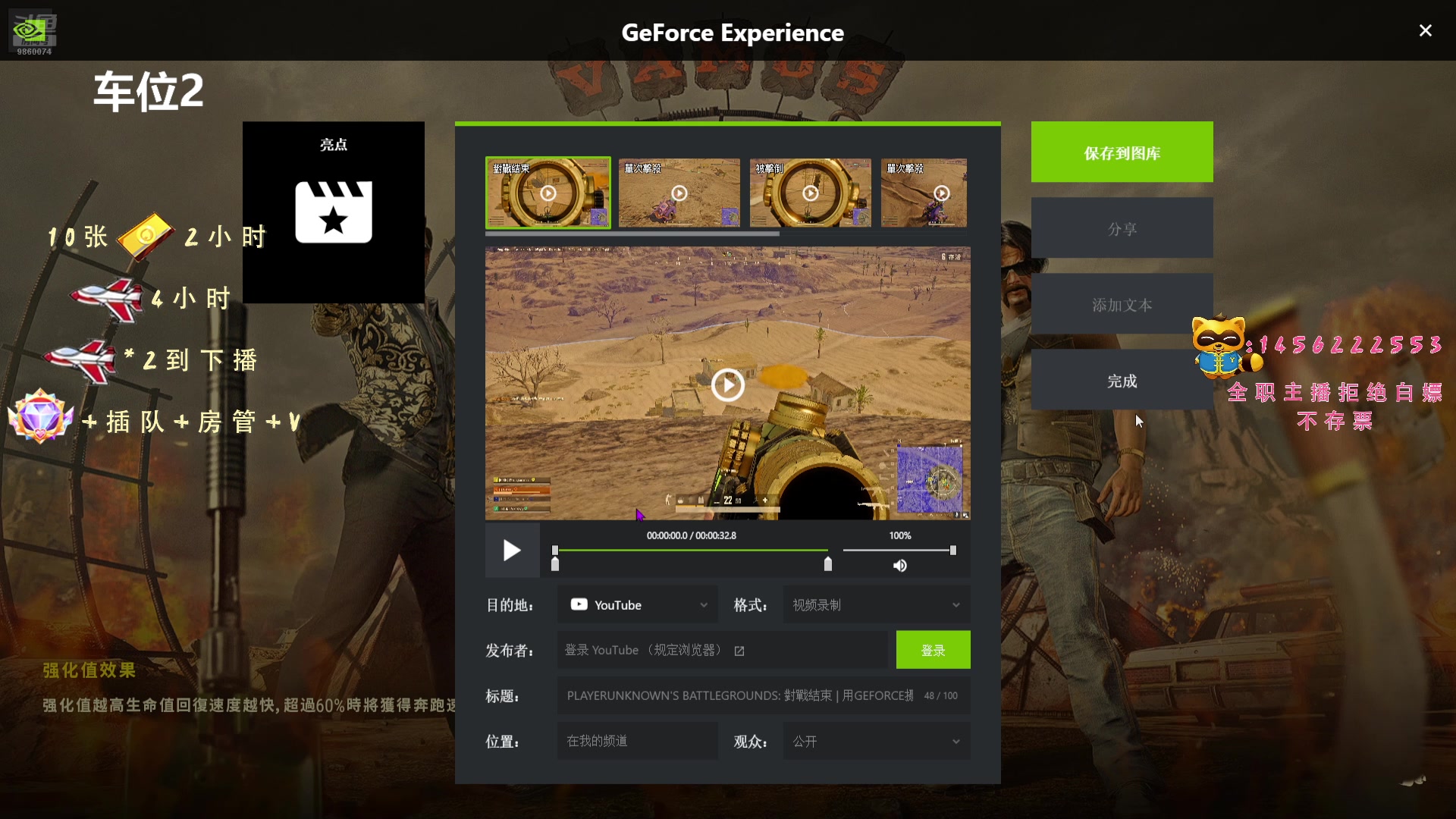Click the 100% volume value
This screenshot has width=1456, height=819.
pyautogui.click(x=900, y=535)
